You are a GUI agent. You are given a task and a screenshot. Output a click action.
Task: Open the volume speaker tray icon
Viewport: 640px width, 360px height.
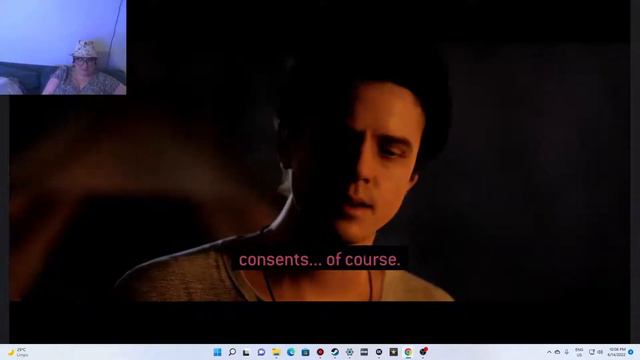(600, 352)
